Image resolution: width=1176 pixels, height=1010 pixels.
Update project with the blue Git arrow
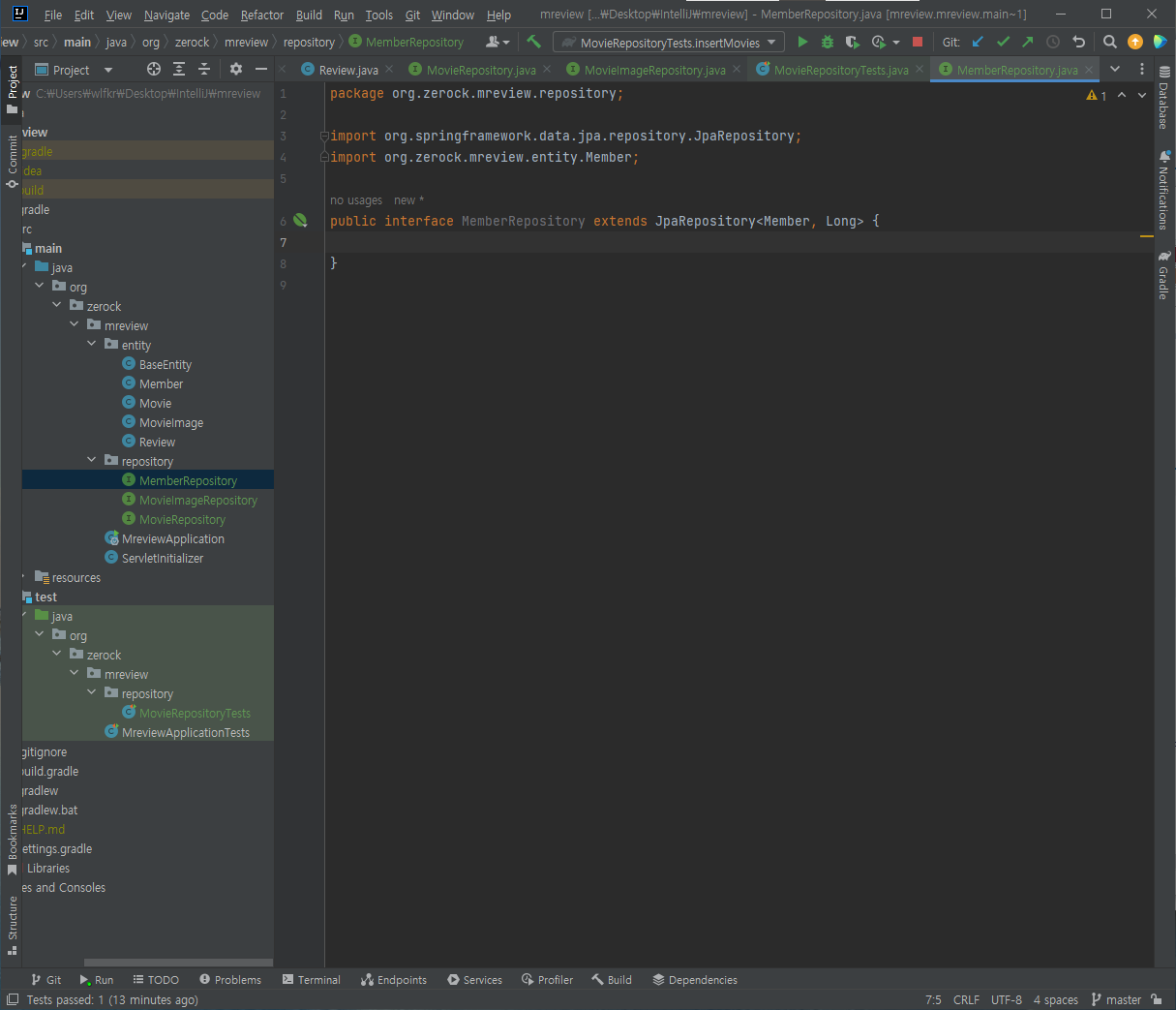978,42
